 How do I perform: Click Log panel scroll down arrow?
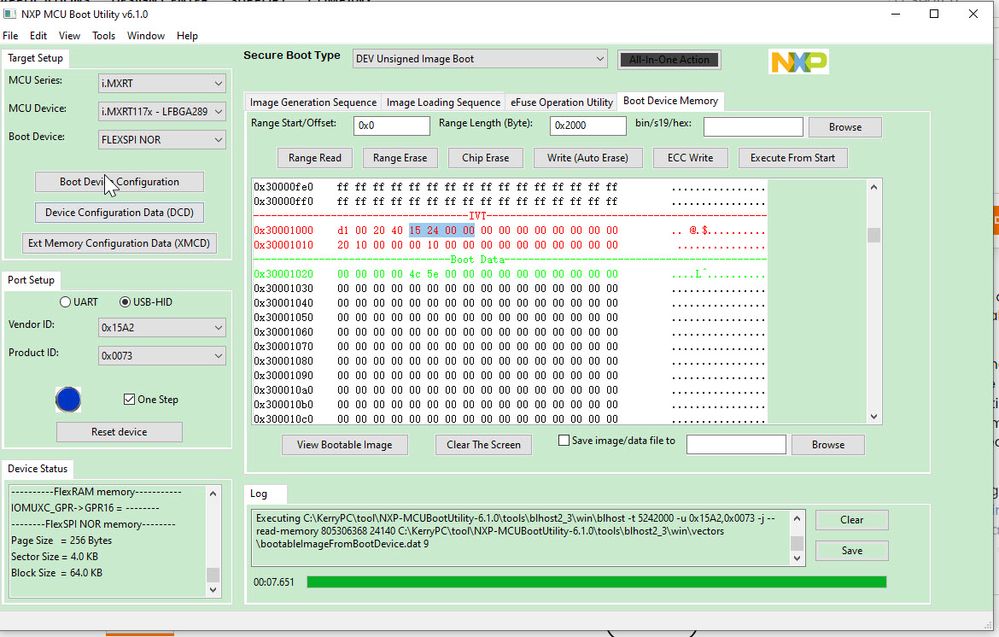tap(797, 559)
